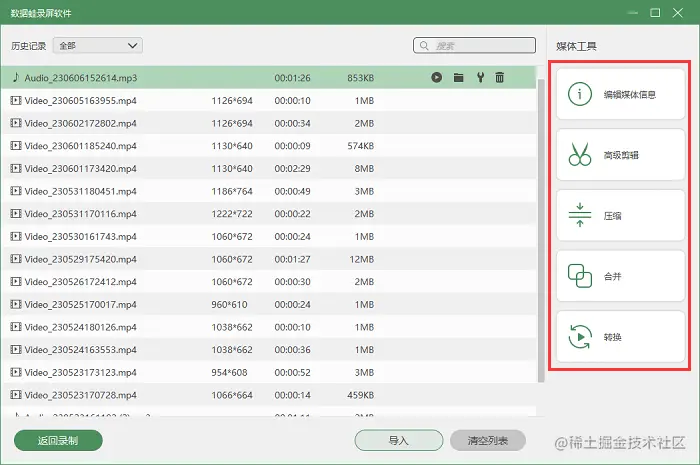Click film icon beside Video_230524163553.mp4
The width and height of the screenshot is (700, 465).
(16, 349)
